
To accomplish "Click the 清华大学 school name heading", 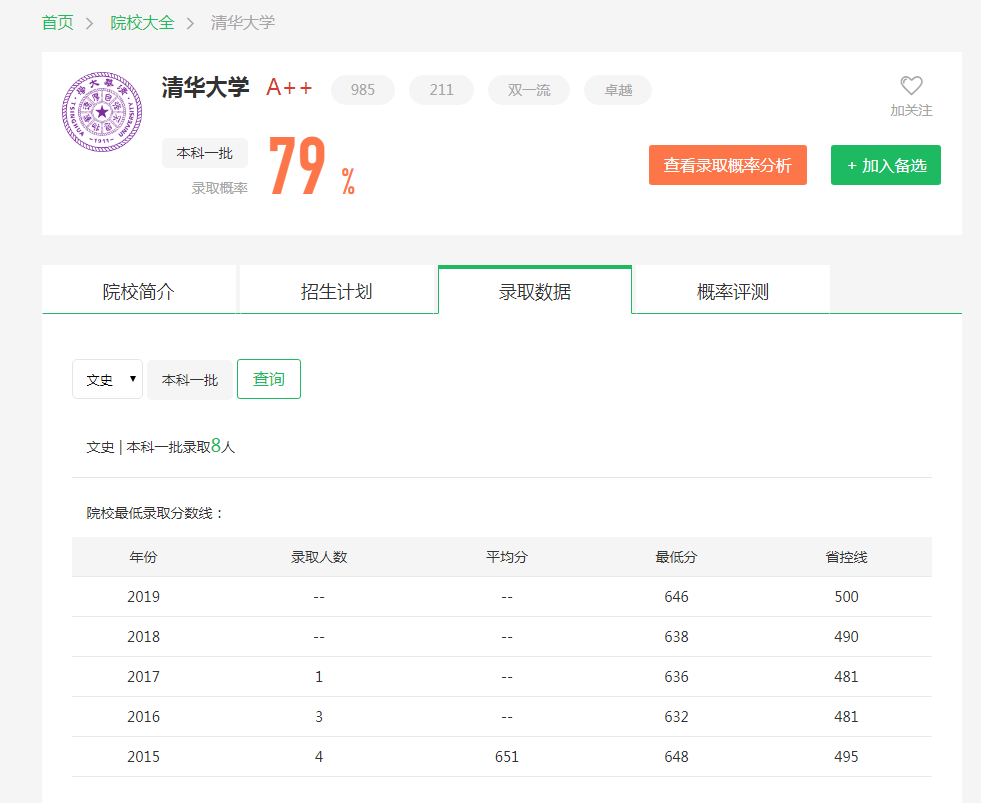I will click(x=206, y=88).
